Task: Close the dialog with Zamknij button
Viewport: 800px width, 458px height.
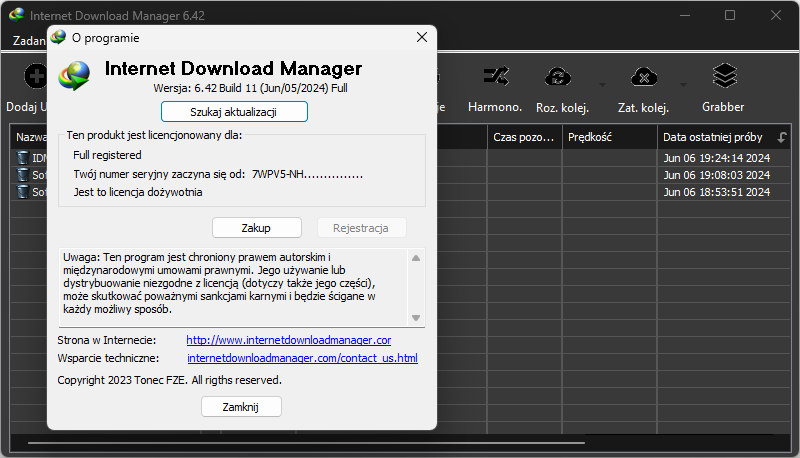Action: [x=241, y=406]
